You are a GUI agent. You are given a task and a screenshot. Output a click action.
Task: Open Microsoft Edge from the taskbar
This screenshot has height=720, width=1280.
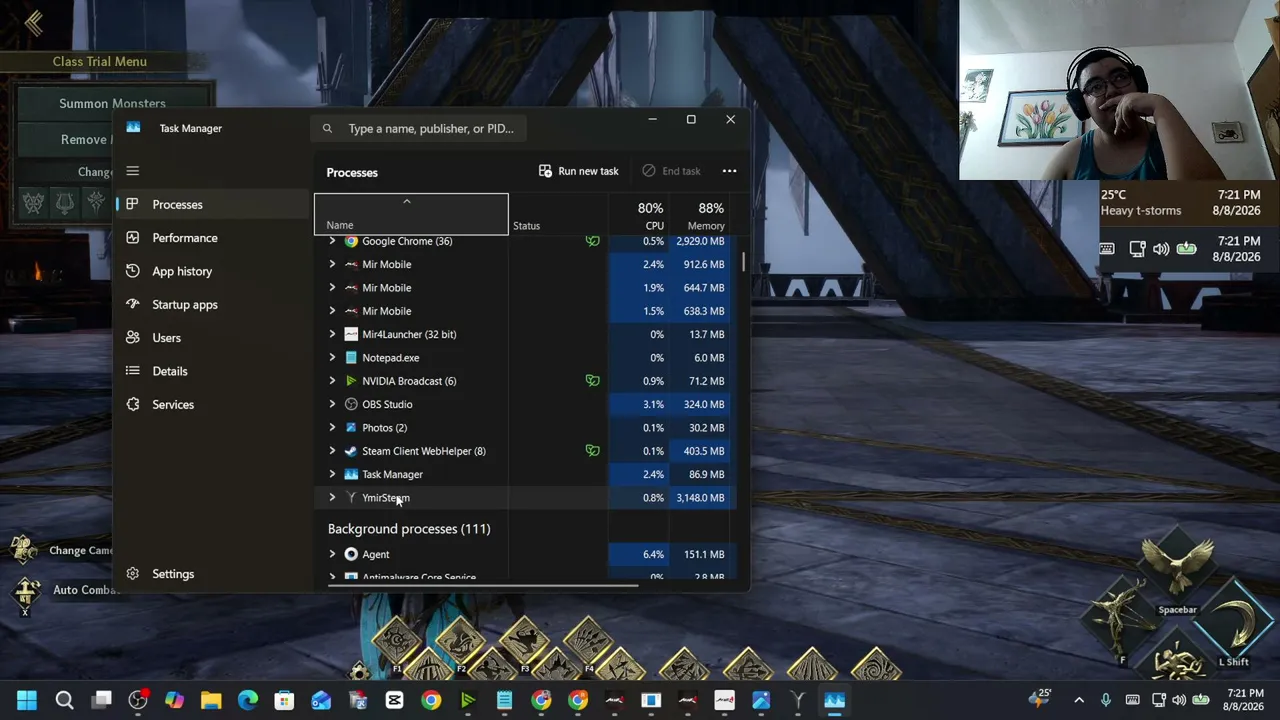(x=248, y=700)
